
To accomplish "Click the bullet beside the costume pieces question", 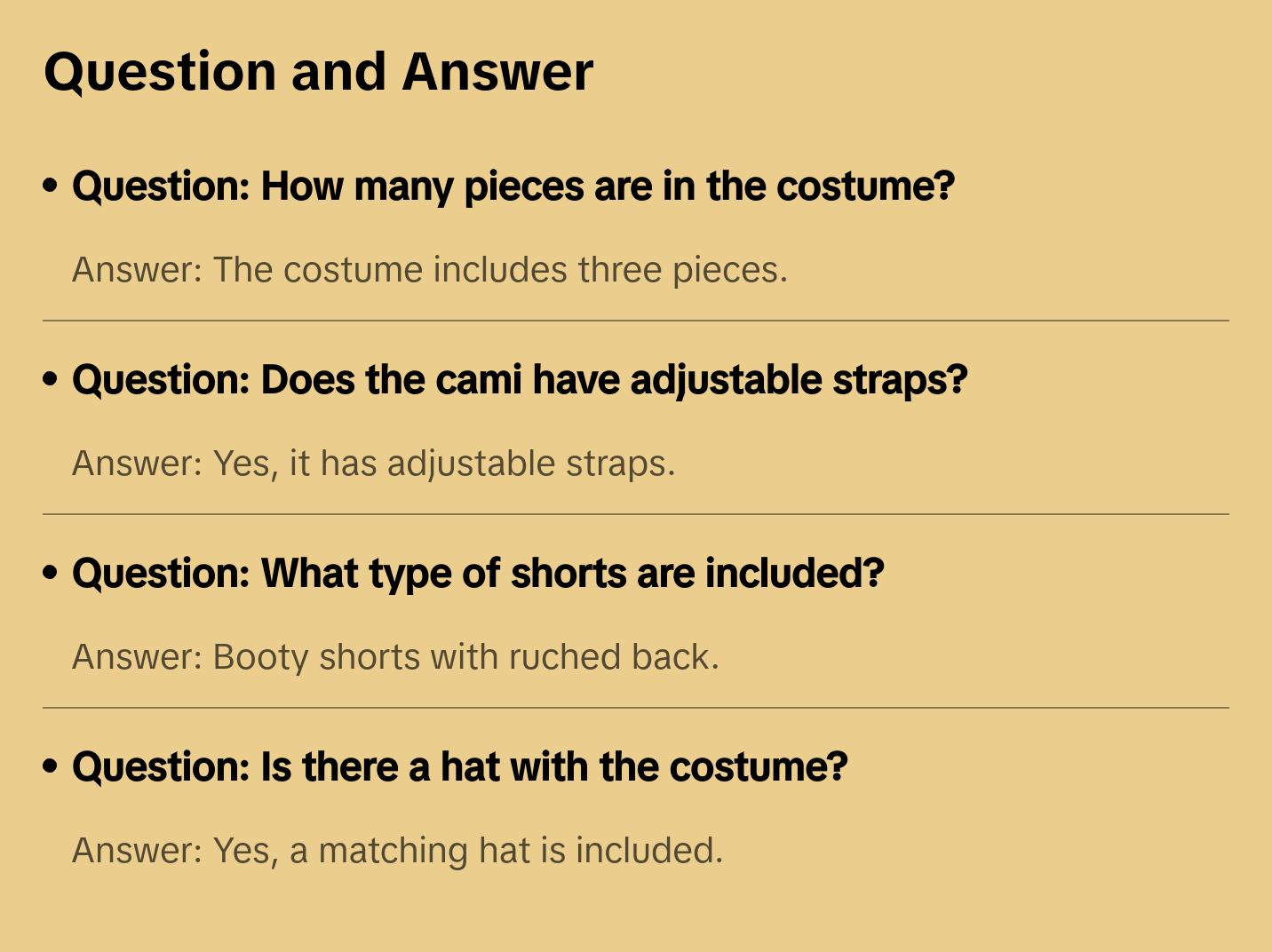I will [51, 186].
